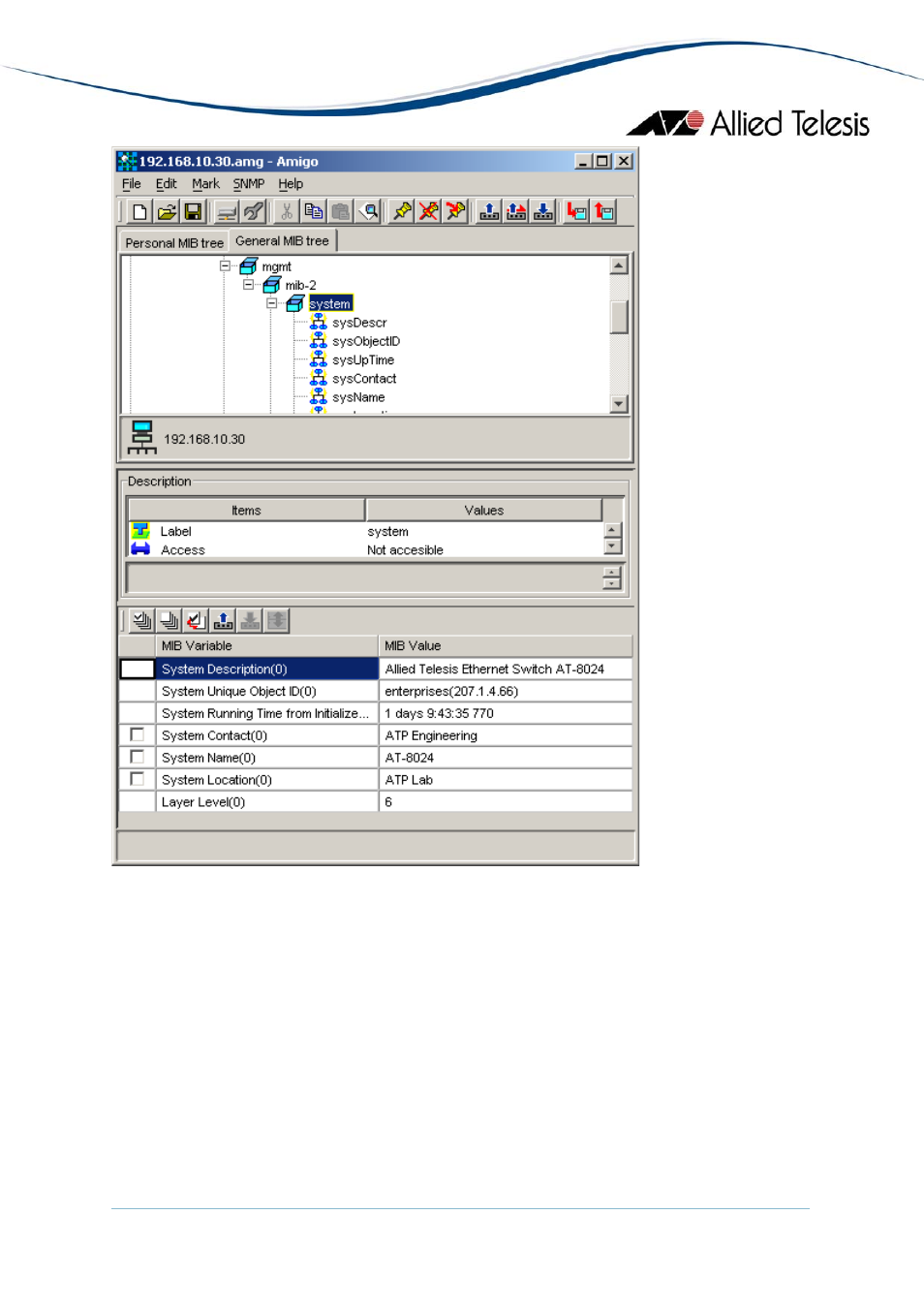Click the Items column header

[x=246, y=510]
